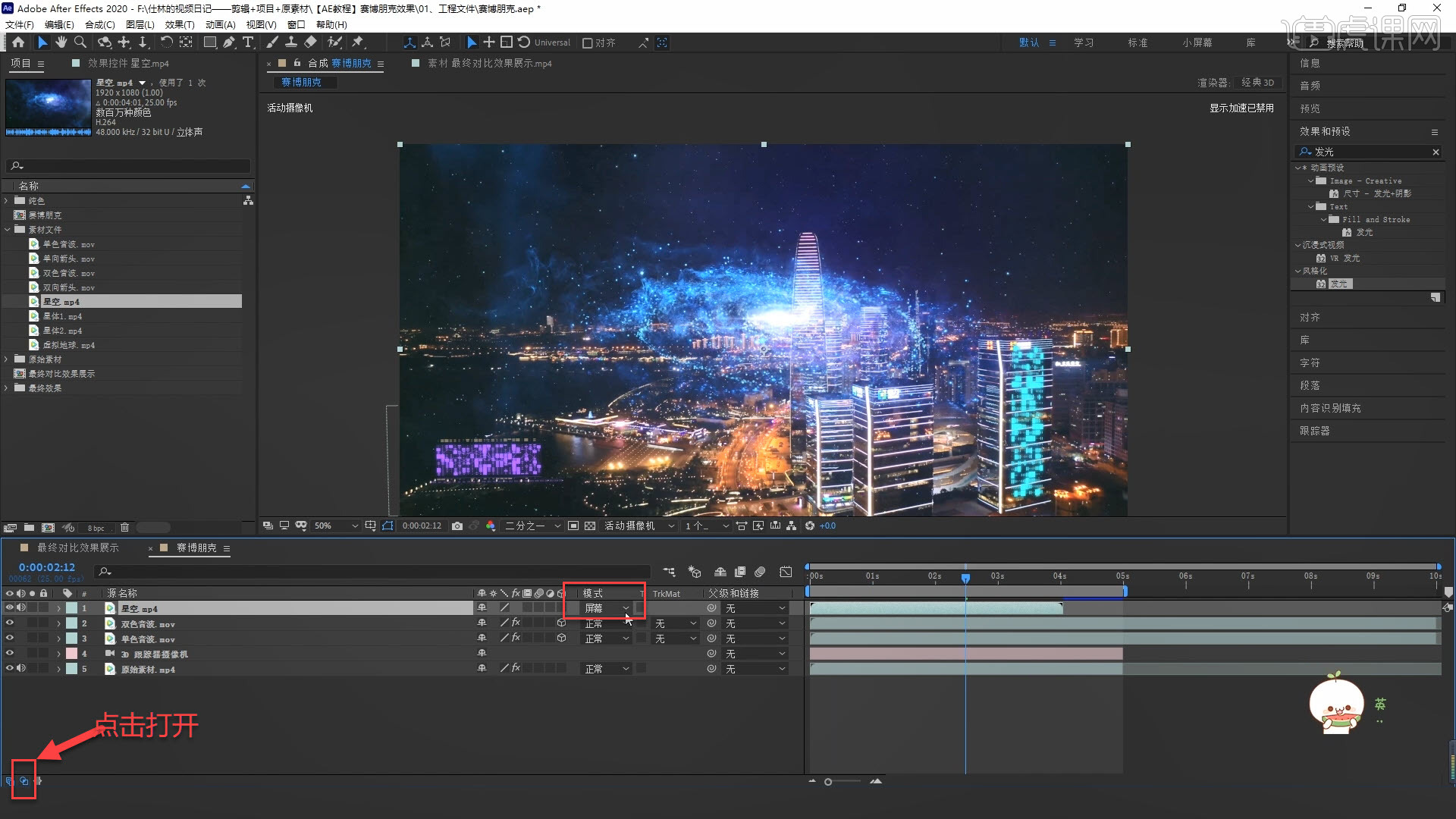Viewport: 1456px width, 819px height.
Task: Click the timeline zoom slider handle
Action: (x=828, y=782)
